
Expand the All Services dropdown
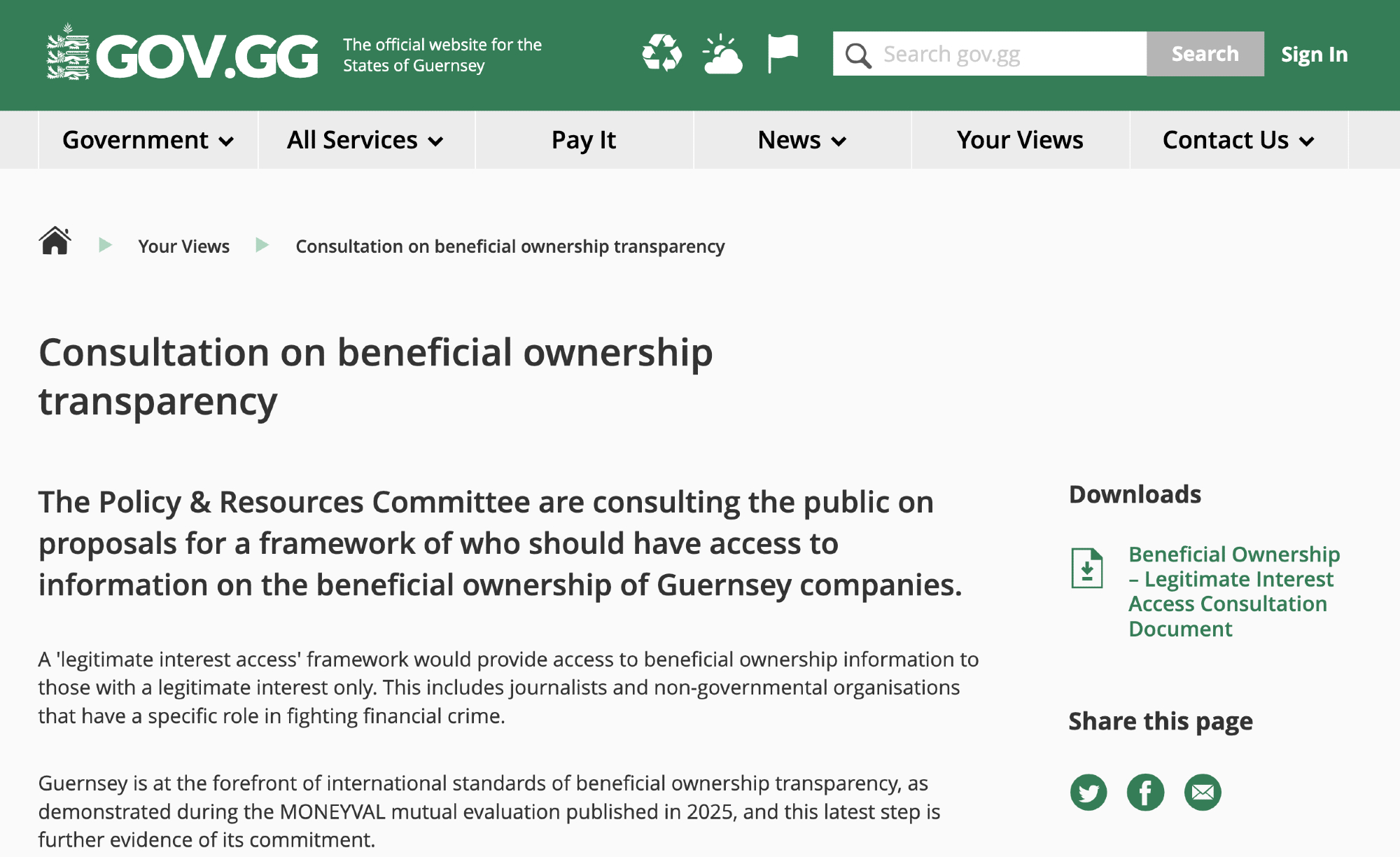coord(365,140)
